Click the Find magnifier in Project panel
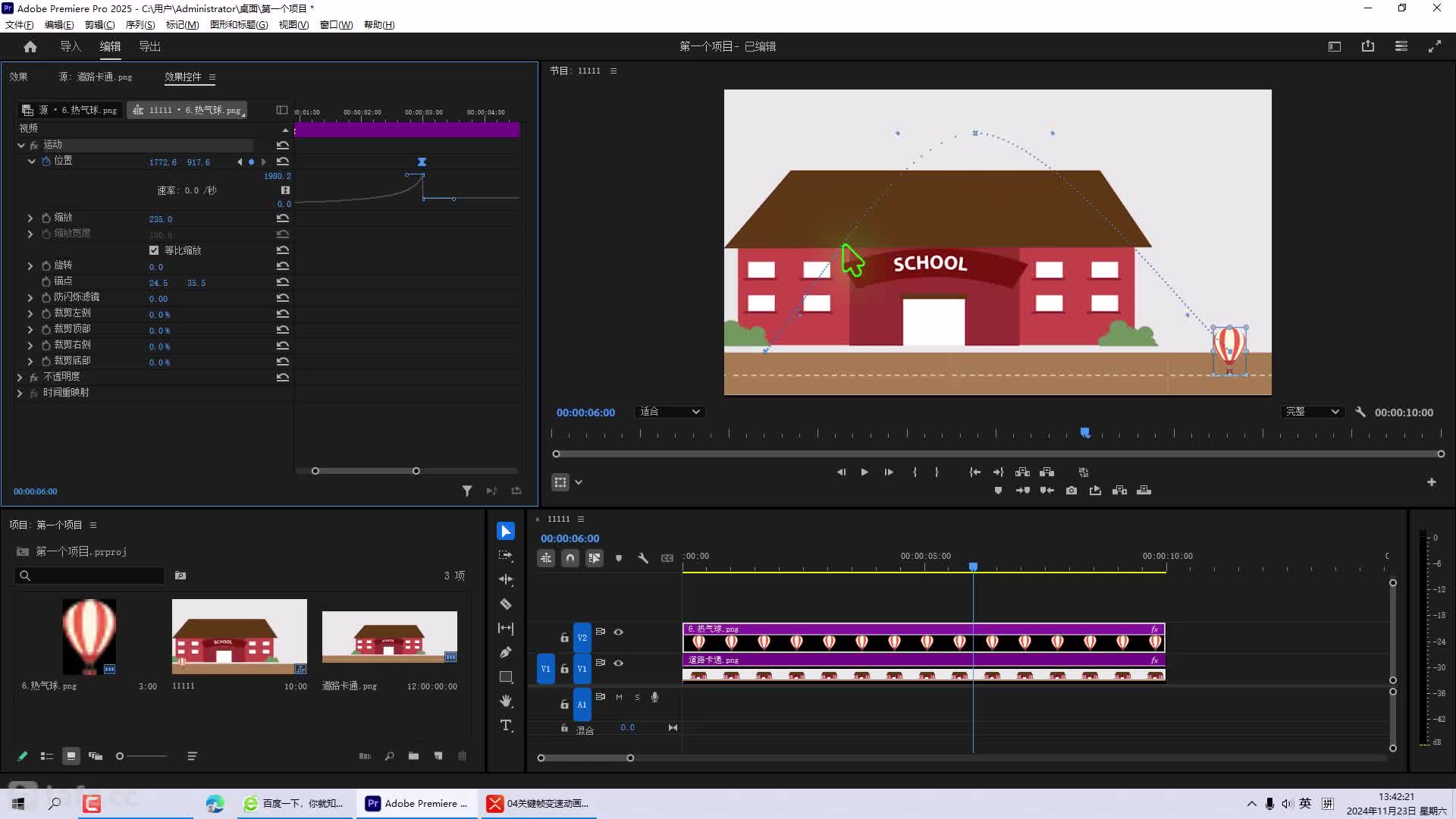This screenshot has width=1456, height=819. 389,756
